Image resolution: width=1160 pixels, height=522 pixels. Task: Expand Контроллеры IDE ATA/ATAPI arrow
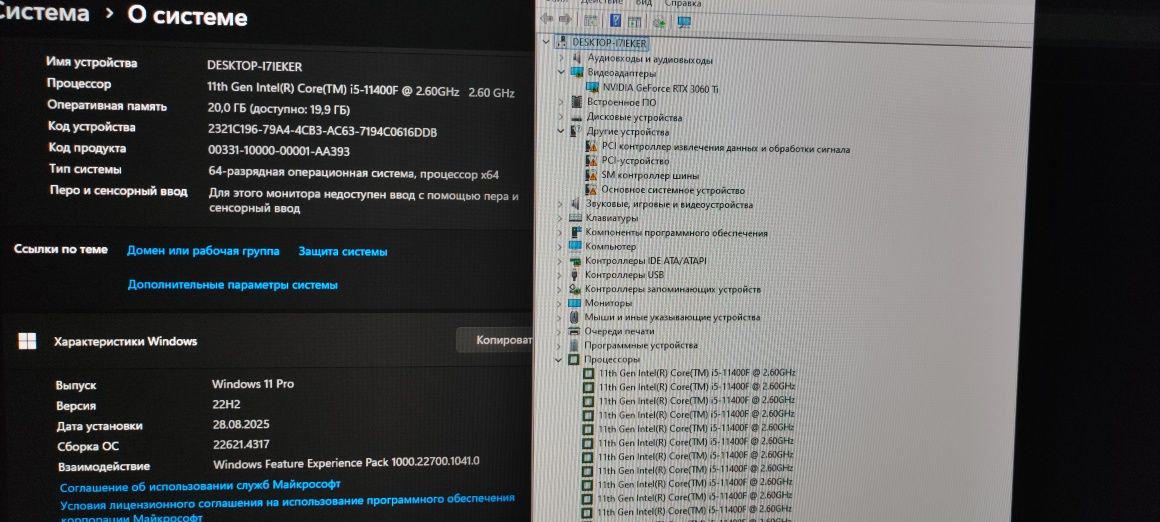(560, 261)
